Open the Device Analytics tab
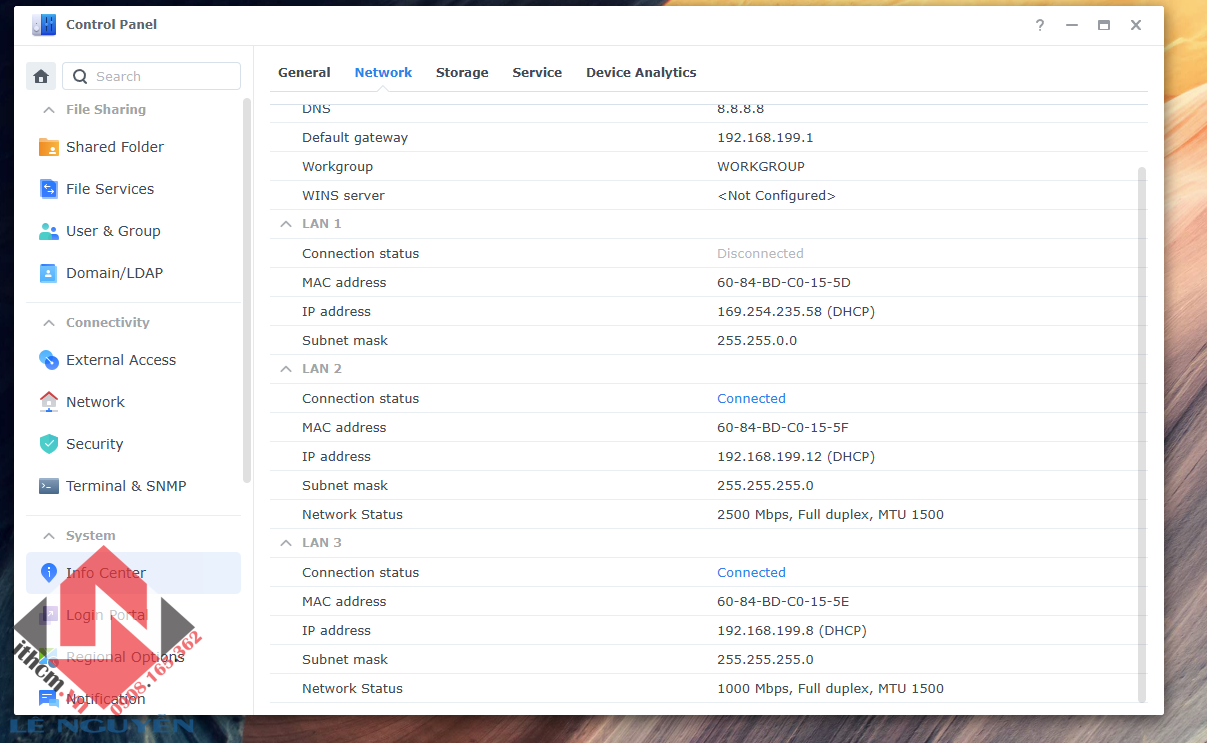The height and width of the screenshot is (743, 1207). [x=641, y=73]
